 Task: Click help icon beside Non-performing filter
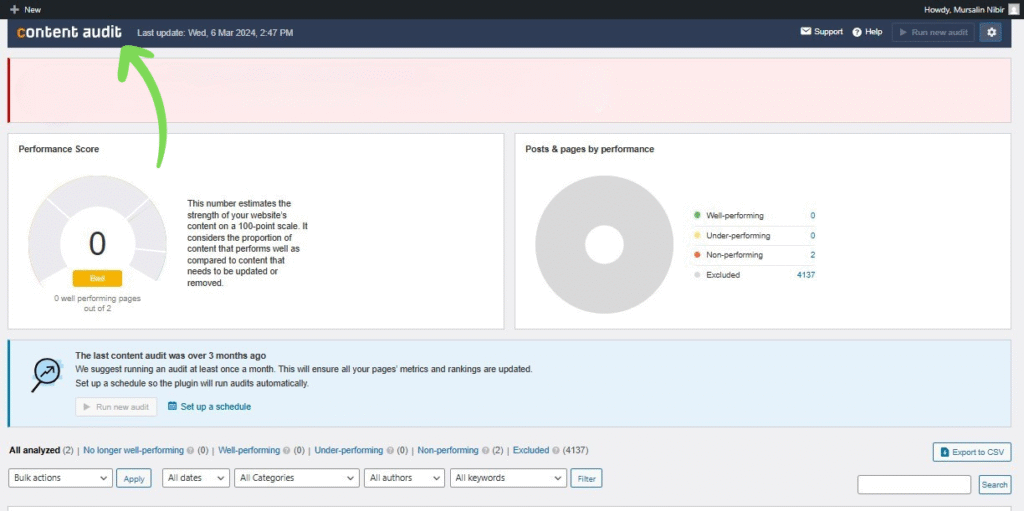485,450
